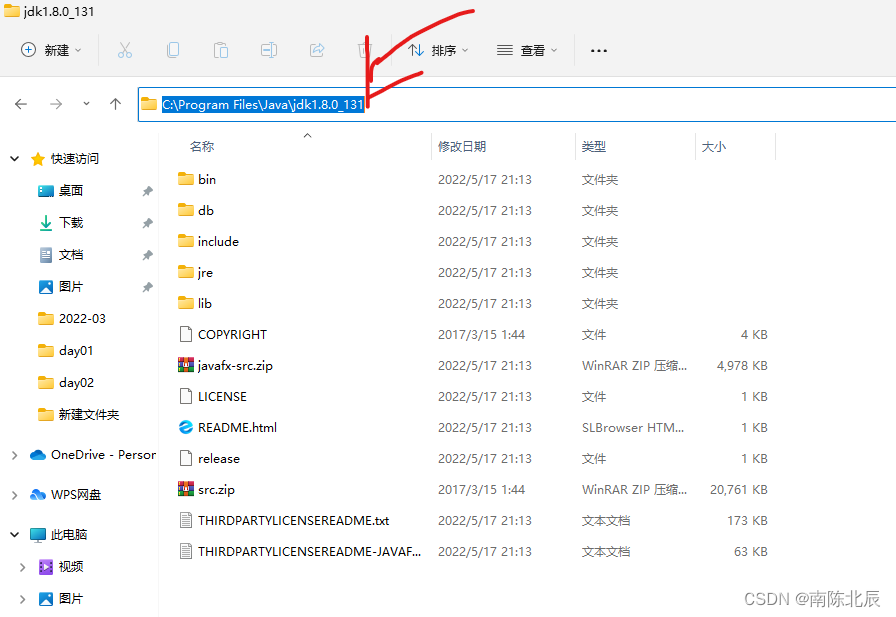Viewport: 896px width, 617px height.
Task: Open the 新建 (New) dropdown button
Action: (x=51, y=50)
